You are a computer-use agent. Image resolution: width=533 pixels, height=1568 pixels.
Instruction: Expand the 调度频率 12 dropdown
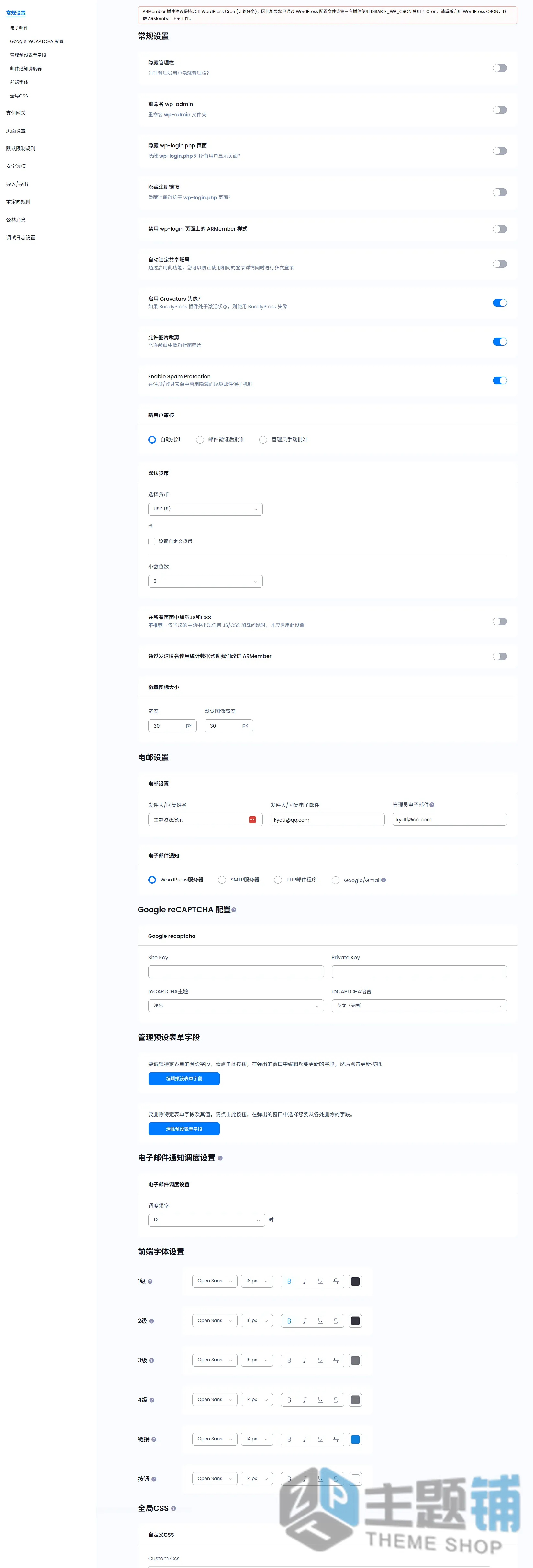(206, 1220)
